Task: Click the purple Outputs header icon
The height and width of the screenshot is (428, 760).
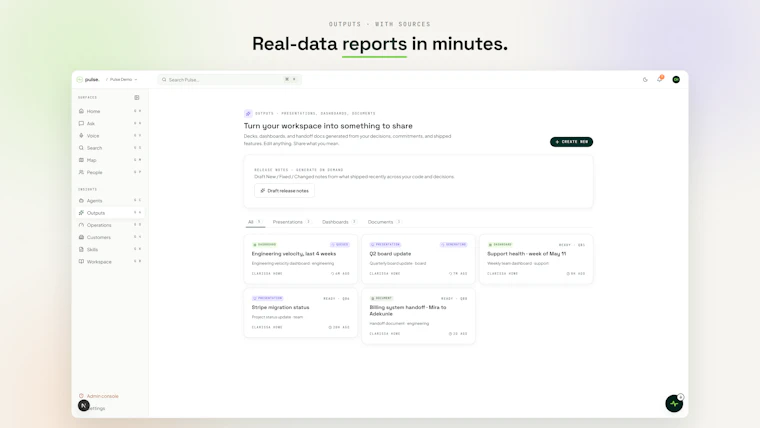Action: [248, 113]
